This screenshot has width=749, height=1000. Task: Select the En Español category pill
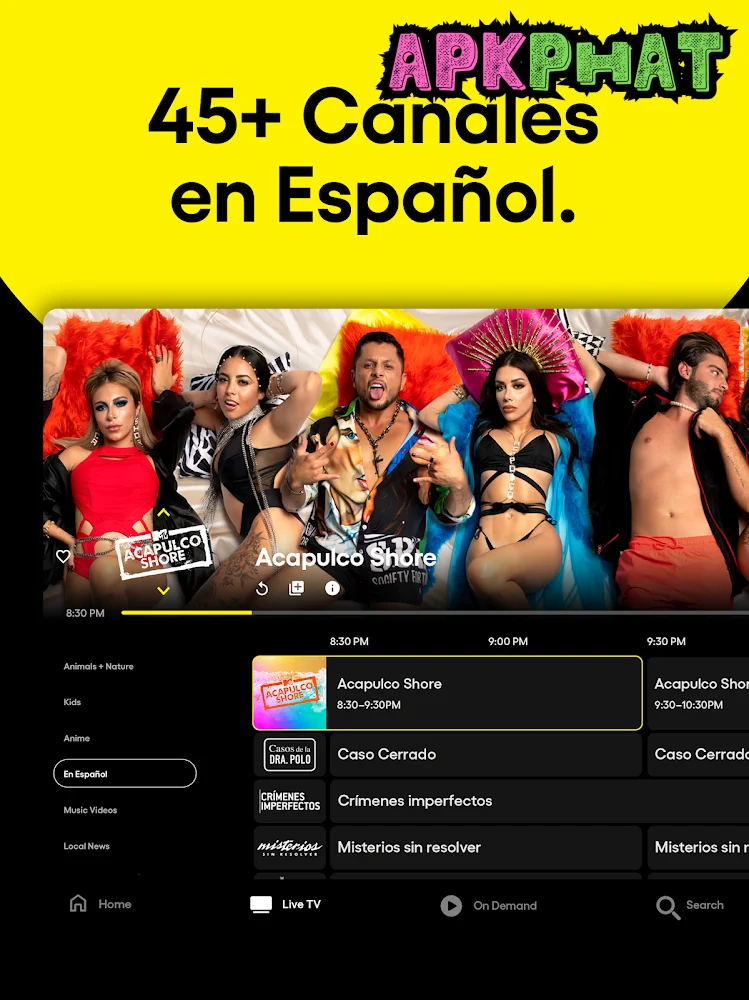[125, 774]
